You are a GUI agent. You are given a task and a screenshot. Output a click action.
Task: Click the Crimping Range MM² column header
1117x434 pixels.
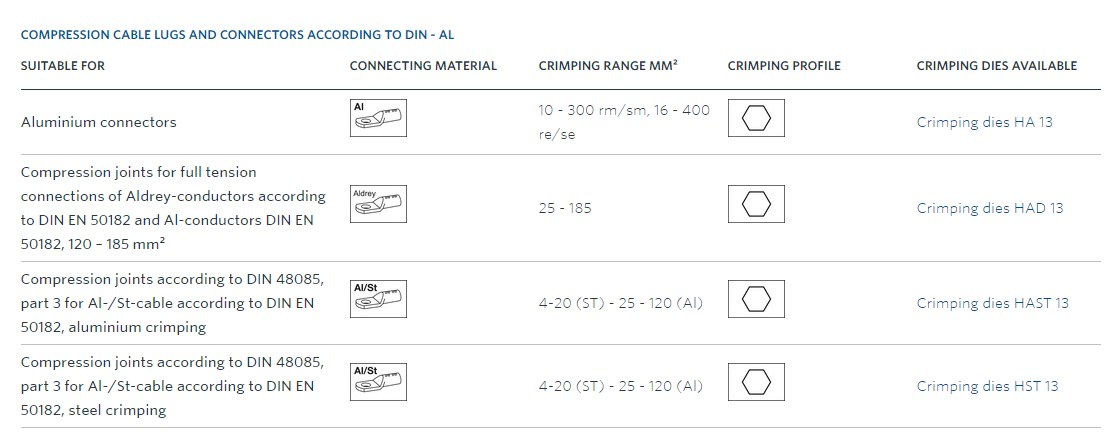(608, 66)
